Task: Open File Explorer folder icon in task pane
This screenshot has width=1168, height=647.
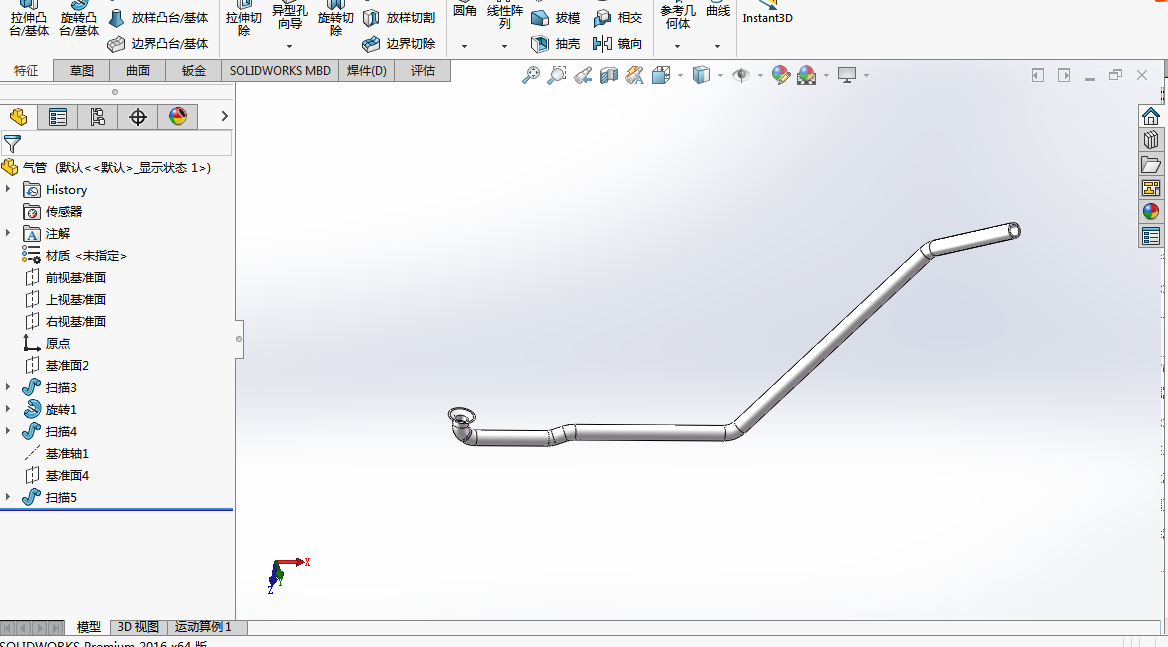Action: click(1151, 164)
